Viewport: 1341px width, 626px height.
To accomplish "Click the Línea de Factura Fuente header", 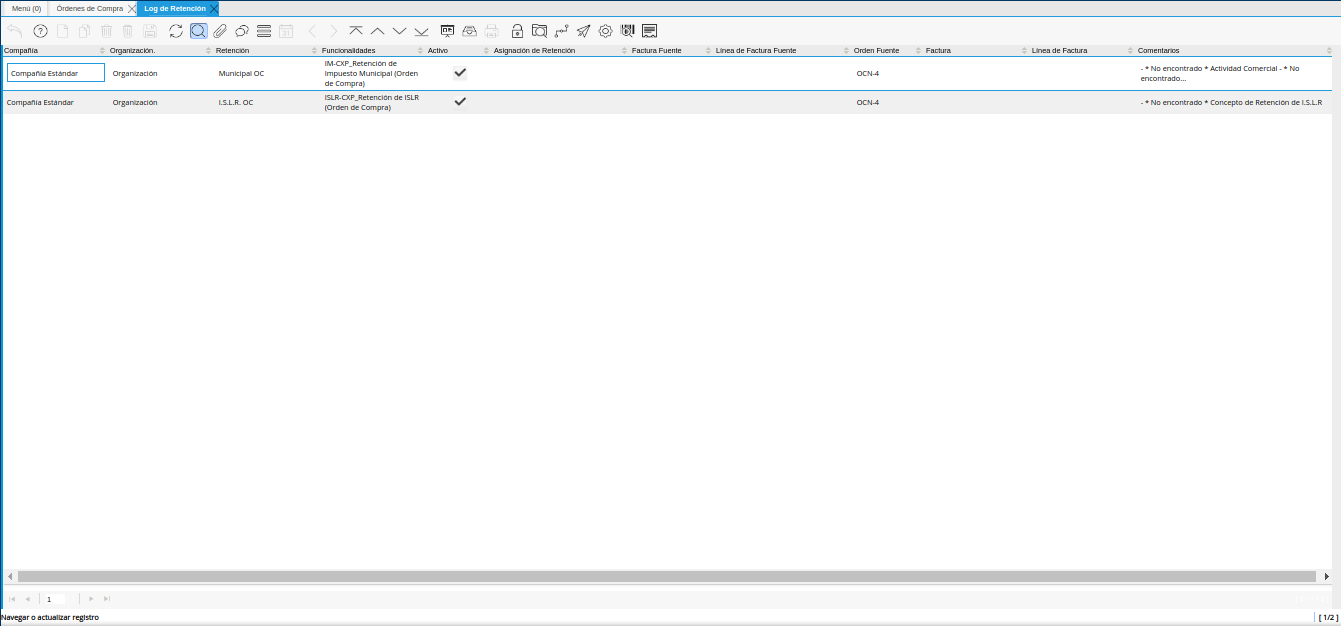I will 756,50.
